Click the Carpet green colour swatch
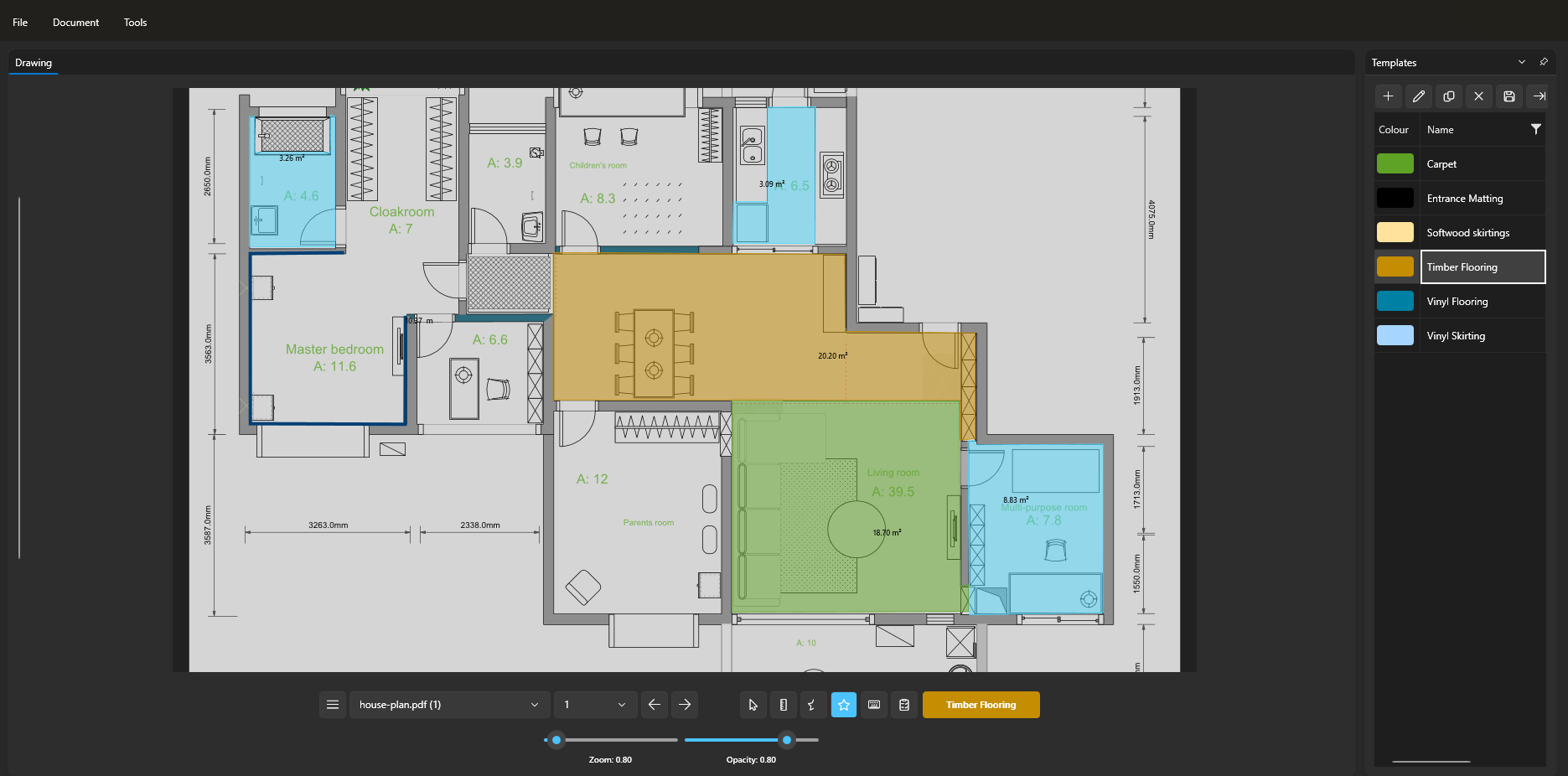 point(1395,163)
